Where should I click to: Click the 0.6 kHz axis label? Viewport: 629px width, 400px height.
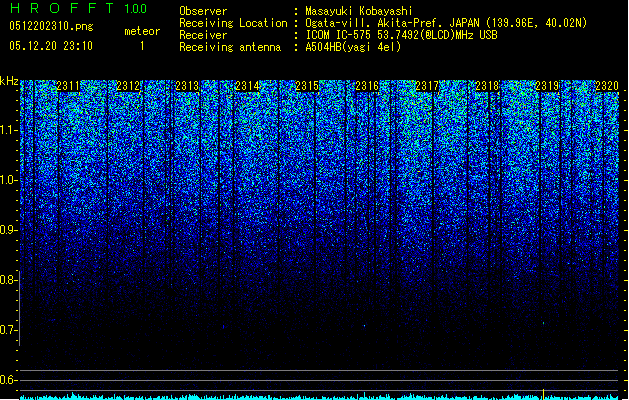pos(8,380)
